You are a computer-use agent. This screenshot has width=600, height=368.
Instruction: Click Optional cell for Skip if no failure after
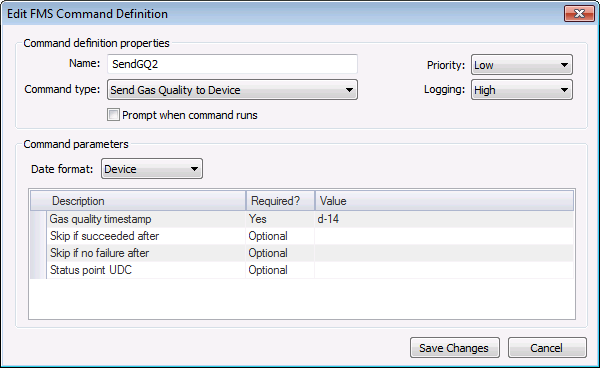coord(280,253)
